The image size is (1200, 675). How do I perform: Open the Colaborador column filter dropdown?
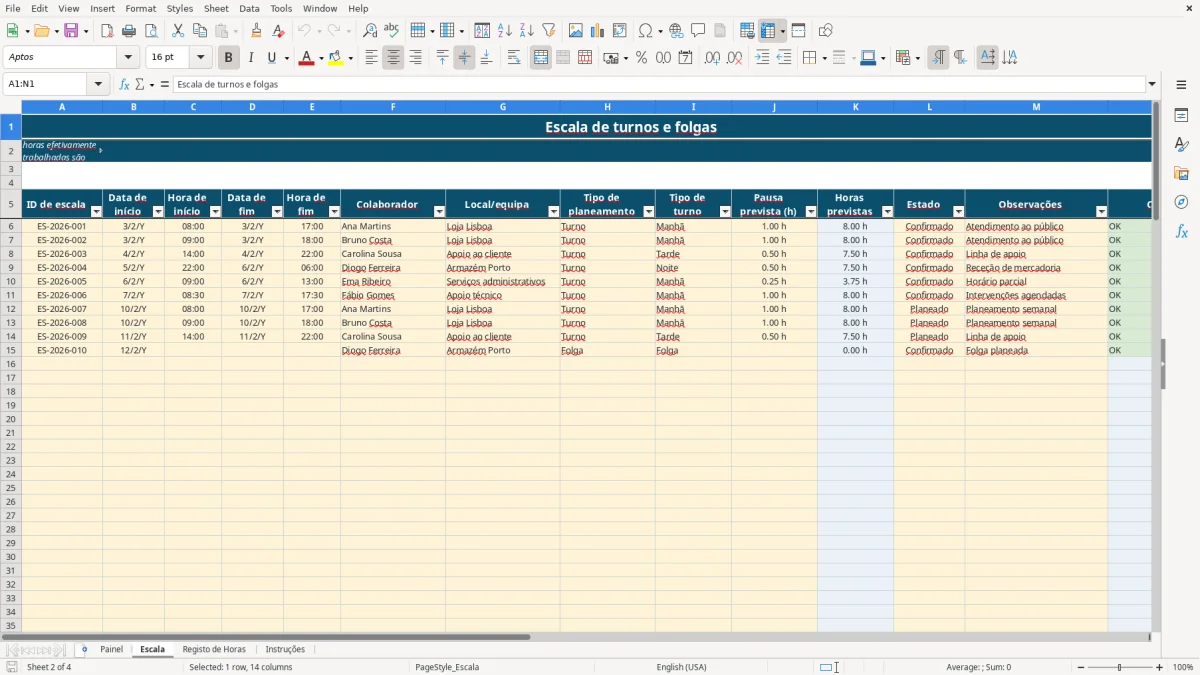439,212
